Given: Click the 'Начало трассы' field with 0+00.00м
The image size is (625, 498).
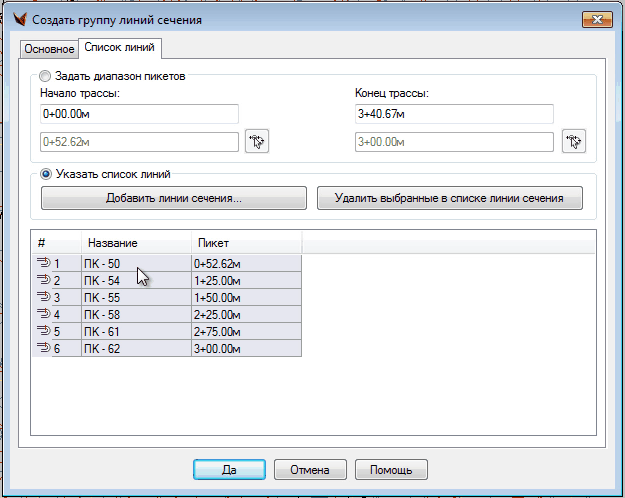Looking at the screenshot, I should pyautogui.click(x=139, y=114).
